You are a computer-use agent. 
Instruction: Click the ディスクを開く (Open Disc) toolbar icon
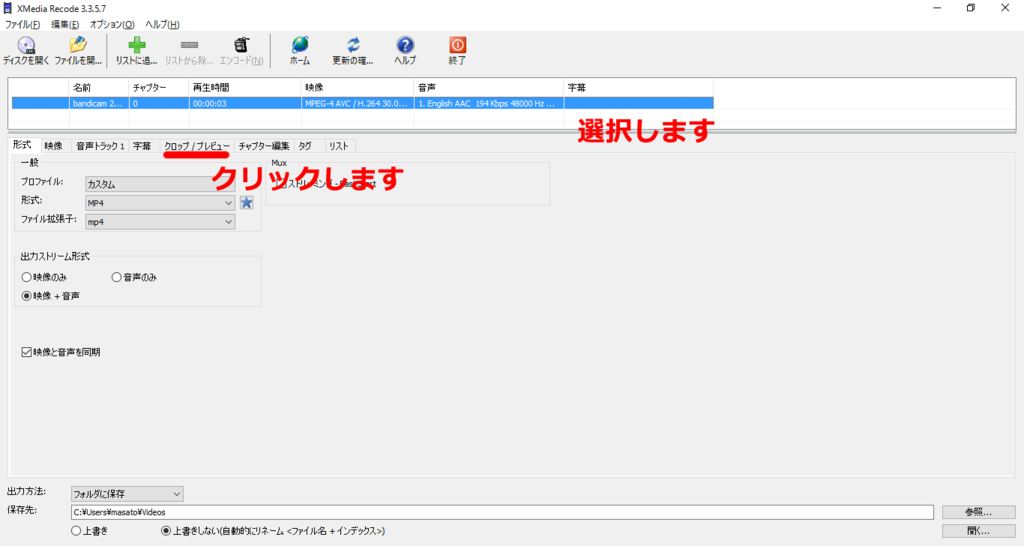26,45
